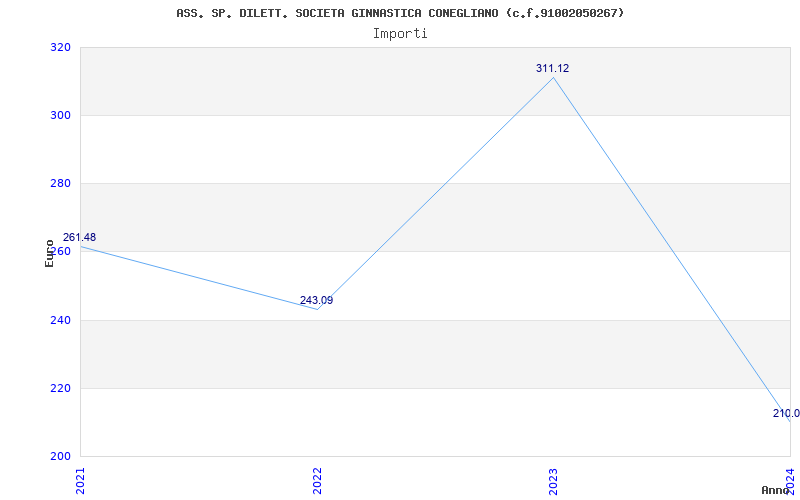The height and width of the screenshot is (500, 800).
Task: Click the 200 y-axis value
Action: pyautogui.click(x=60, y=456)
